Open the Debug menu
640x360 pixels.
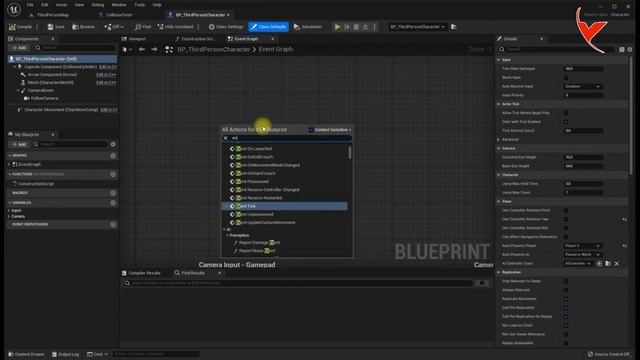point(98,5)
